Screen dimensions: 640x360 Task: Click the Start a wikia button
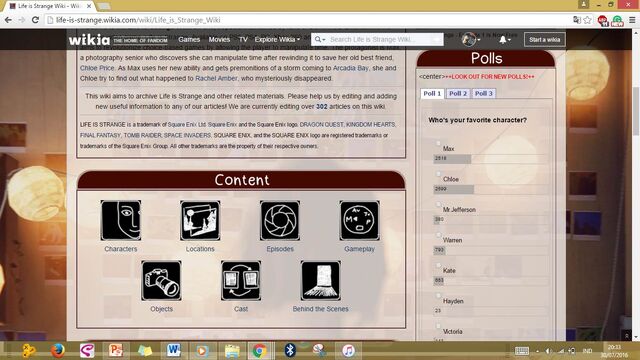click(544, 40)
